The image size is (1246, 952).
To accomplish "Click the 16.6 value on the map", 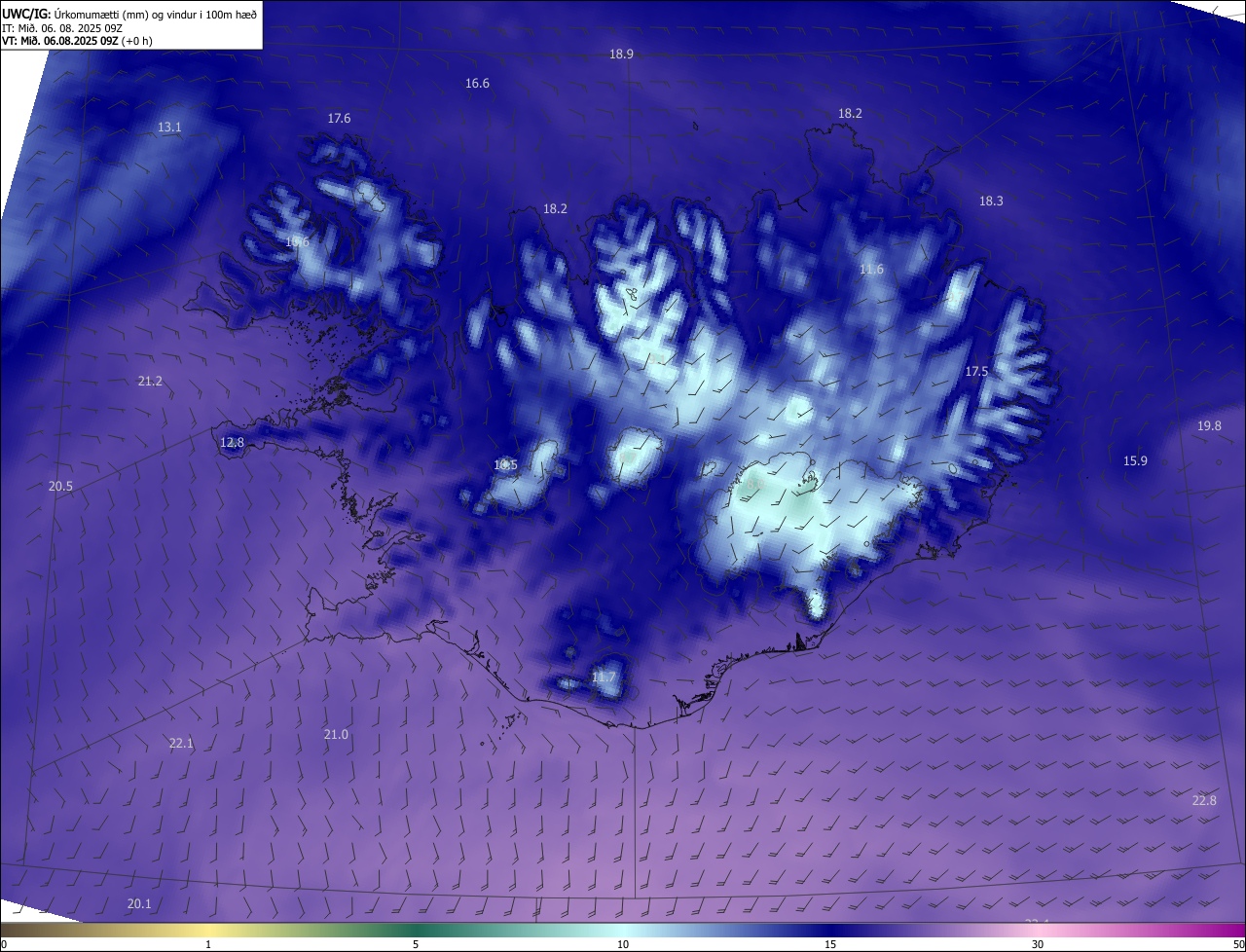I will click(477, 84).
